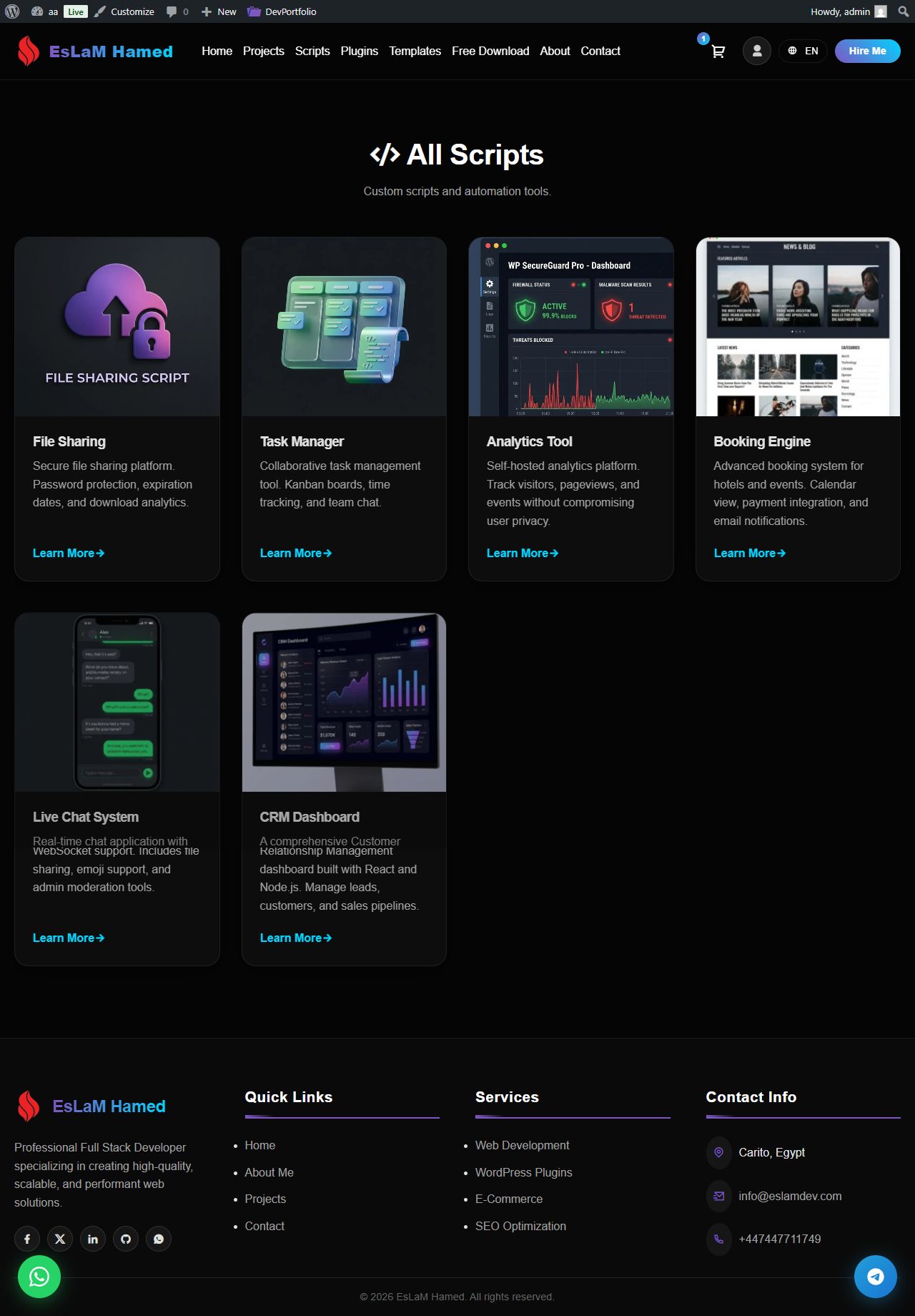The height and width of the screenshot is (1316, 915).
Task: Open the Facebook social icon in footer
Action: [x=27, y=1239]
